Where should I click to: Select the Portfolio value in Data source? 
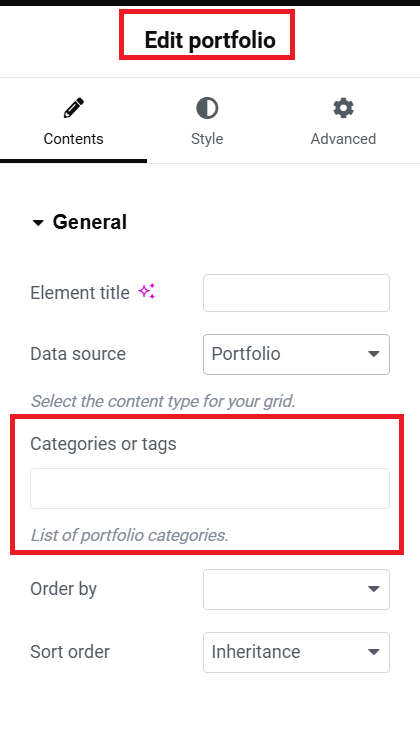[x=246, y=354]
